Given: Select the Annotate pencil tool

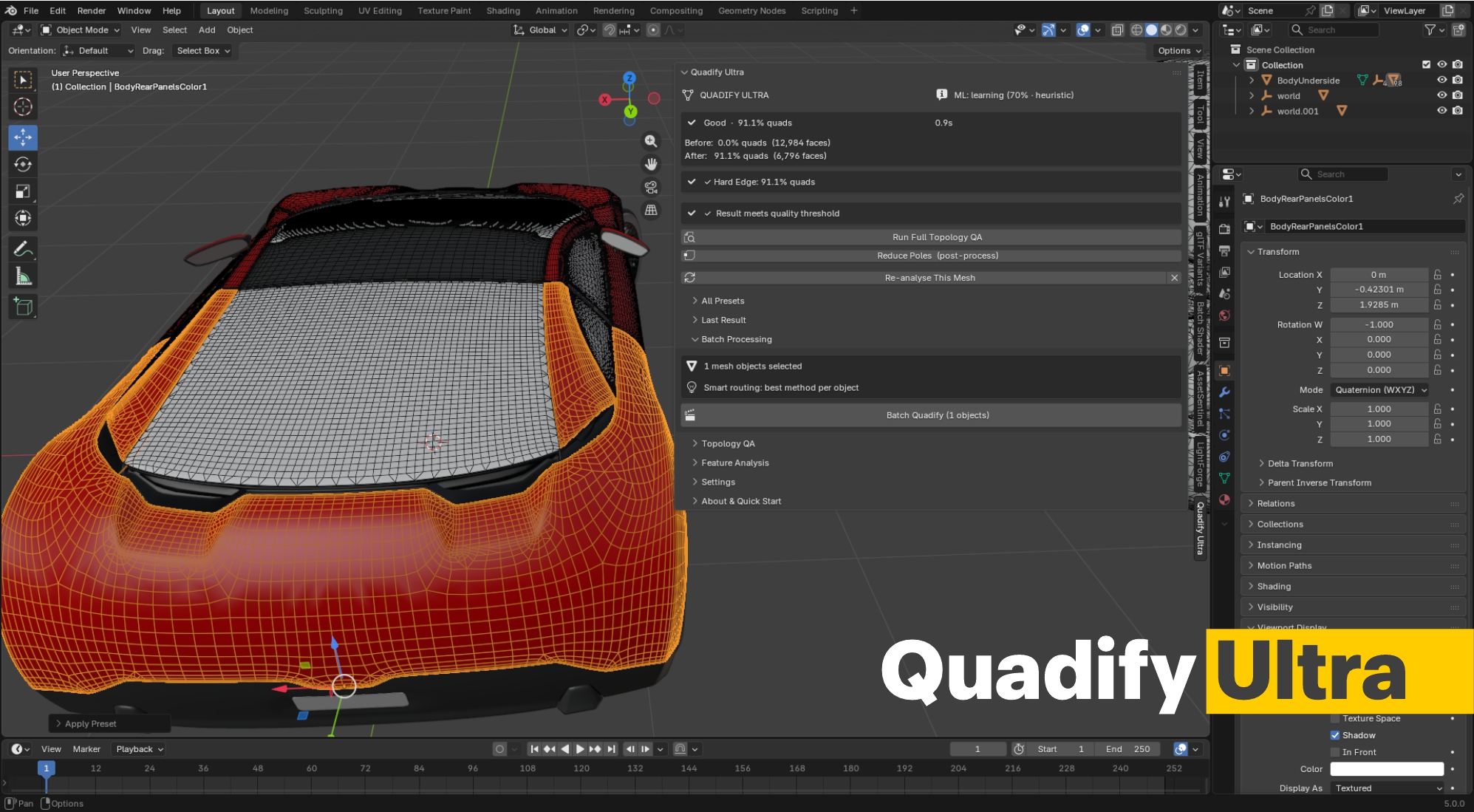Looking at the screenshot, I should (23, 249).
